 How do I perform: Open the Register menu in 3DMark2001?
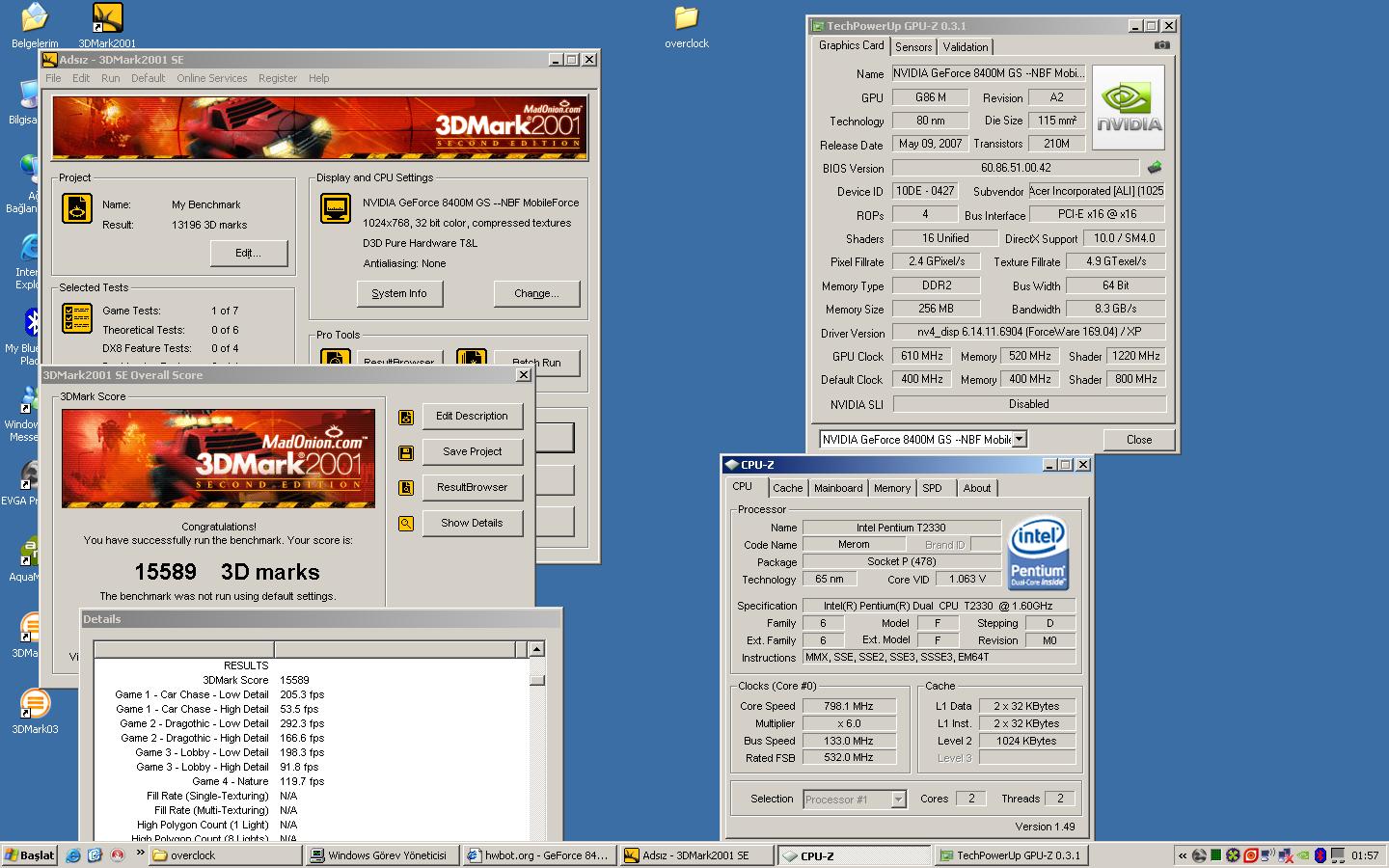point(278,78)
